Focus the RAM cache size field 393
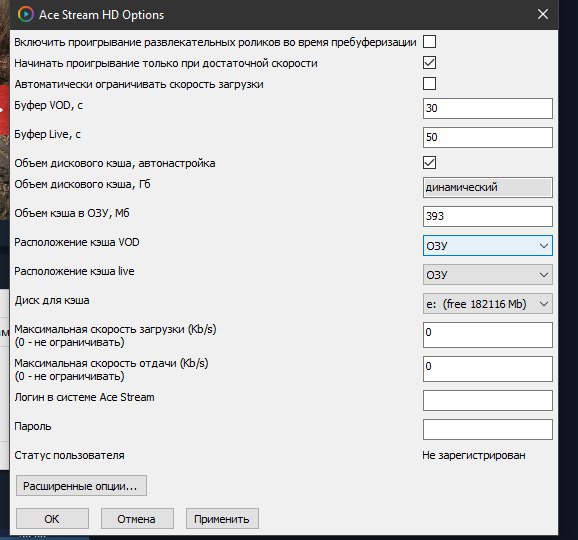The height and width of the screenshot is (540, 578). (x=488, y=216)
